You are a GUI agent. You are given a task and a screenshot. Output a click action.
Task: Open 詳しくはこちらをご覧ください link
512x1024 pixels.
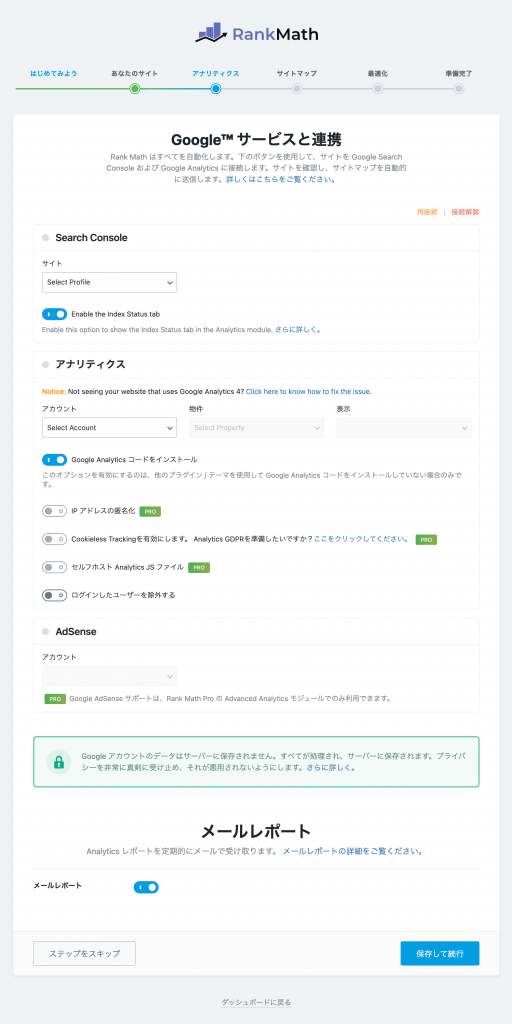(281, 179)
